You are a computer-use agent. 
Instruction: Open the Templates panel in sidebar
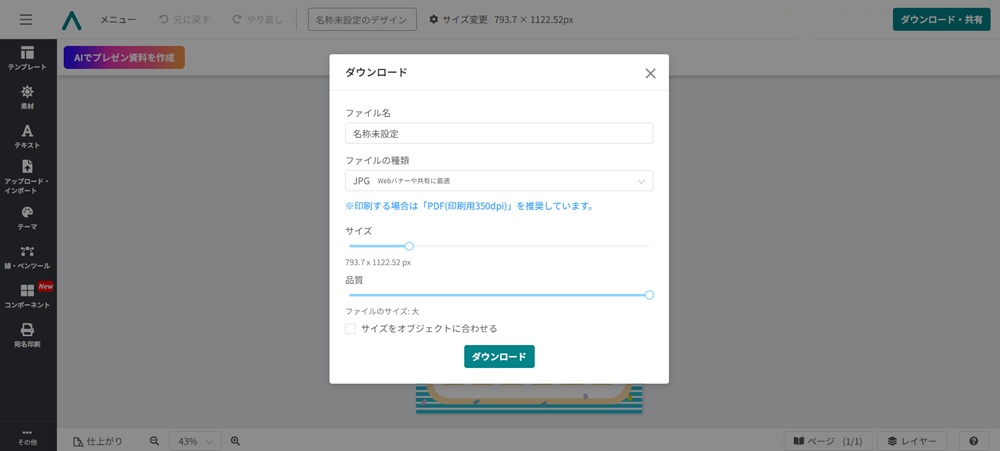pyautogui.click(x=27, y=58)
